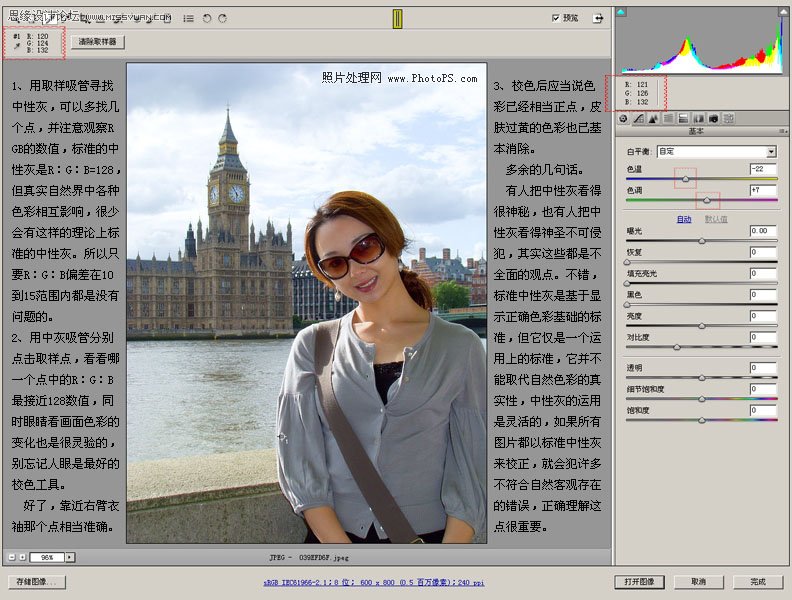
Task: Click the color sampler point on the sleeve
Action: [282, 436]
